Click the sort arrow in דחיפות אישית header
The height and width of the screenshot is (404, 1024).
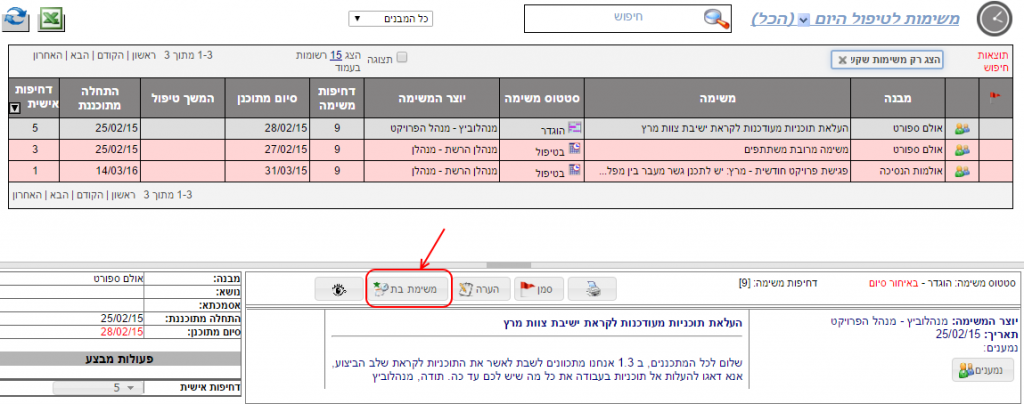[x=13, y=107]
